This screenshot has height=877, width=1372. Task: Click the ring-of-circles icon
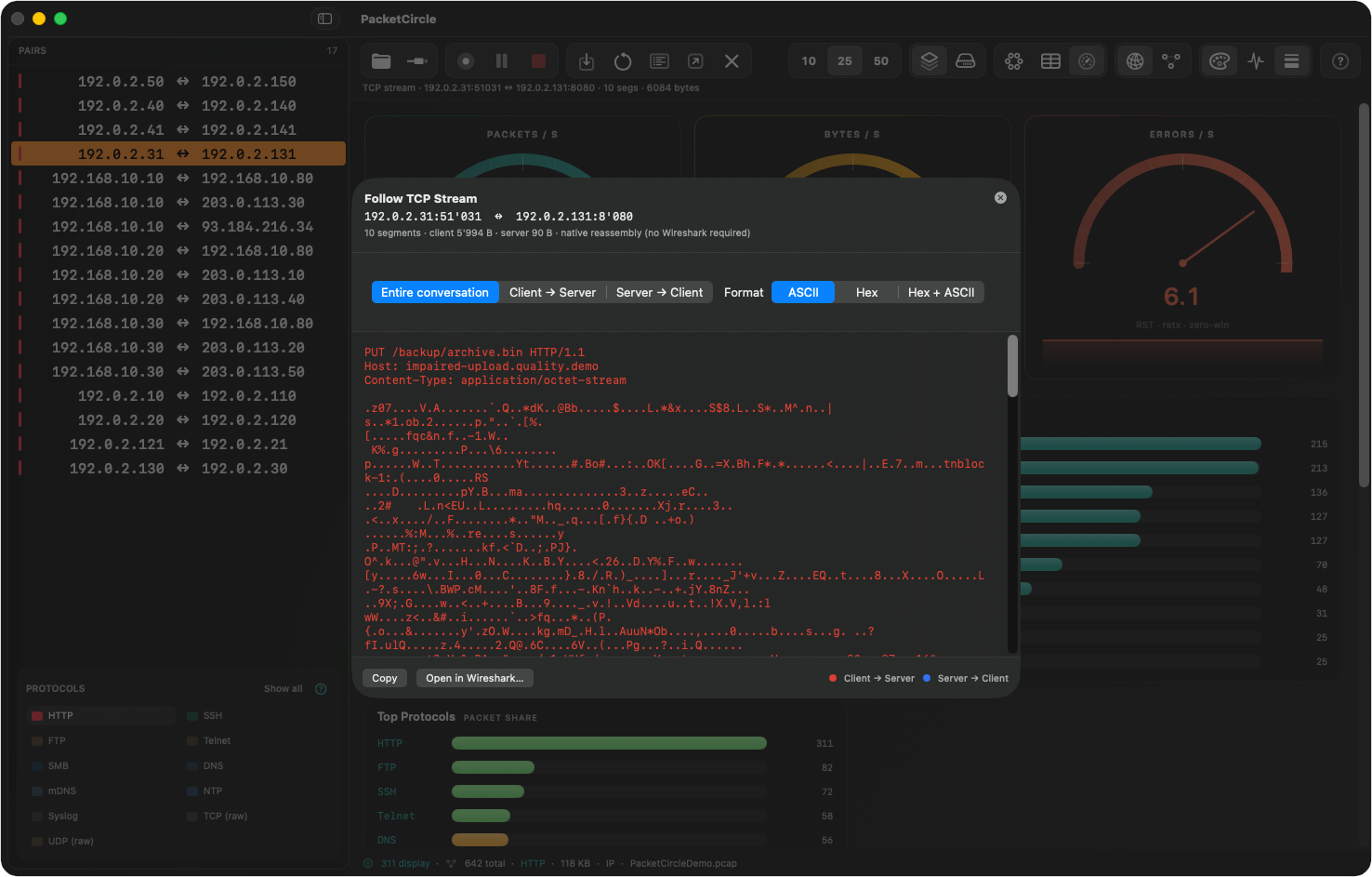(x=1014, y=61)
